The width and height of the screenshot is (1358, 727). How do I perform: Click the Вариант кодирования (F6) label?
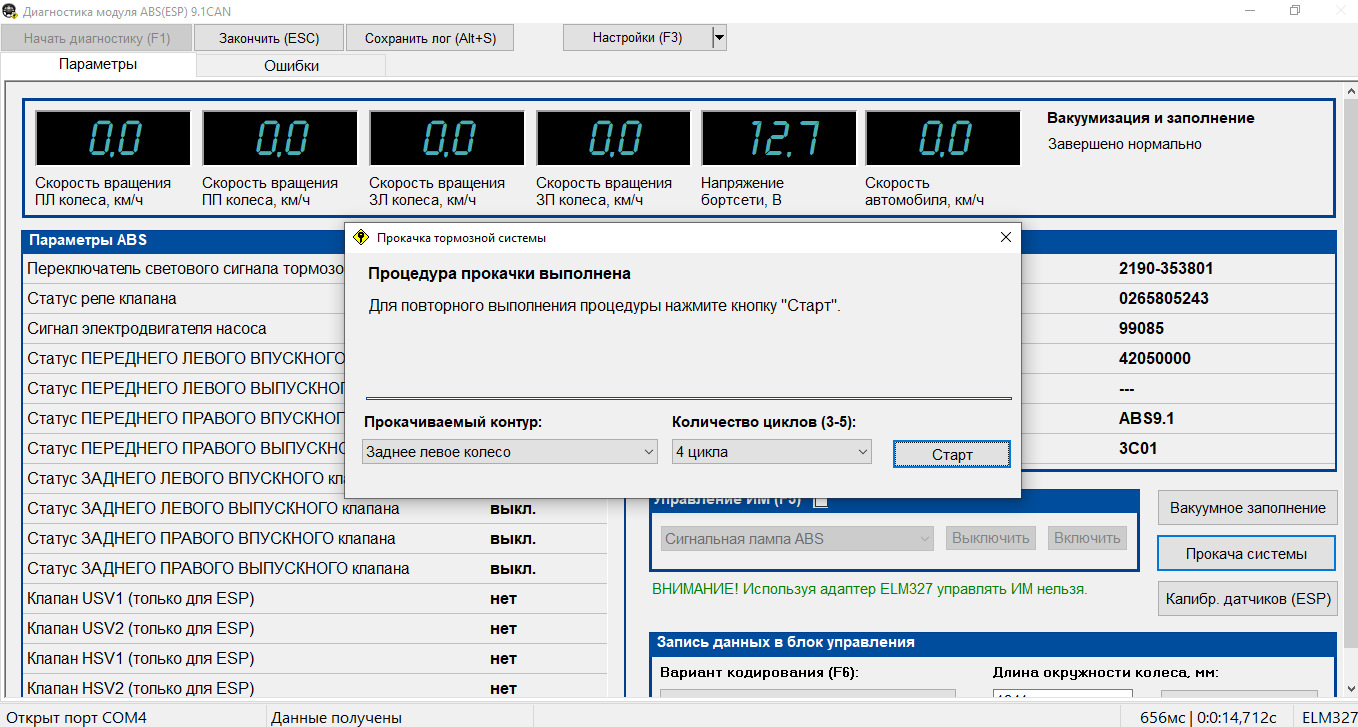click(x=759, y=672)
